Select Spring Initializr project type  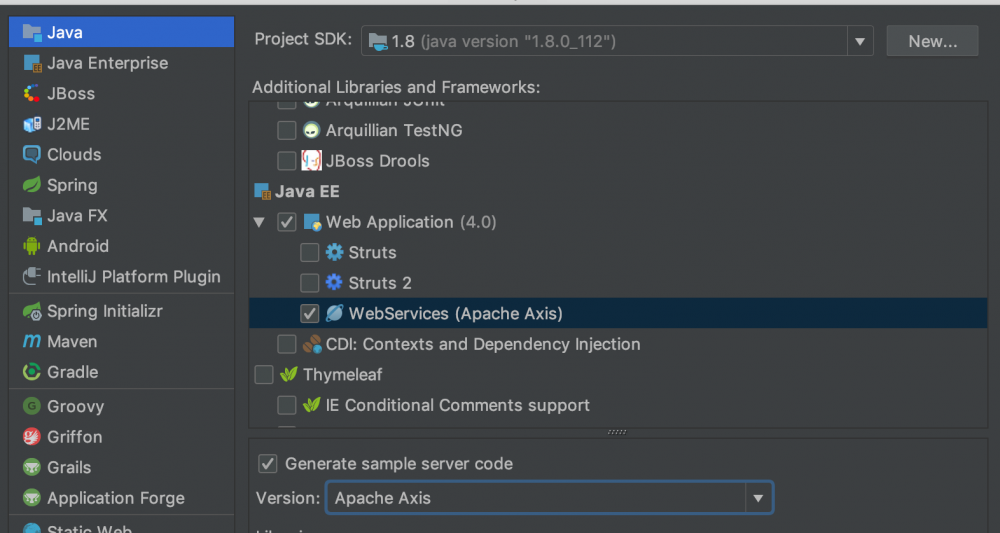(122, 311)
